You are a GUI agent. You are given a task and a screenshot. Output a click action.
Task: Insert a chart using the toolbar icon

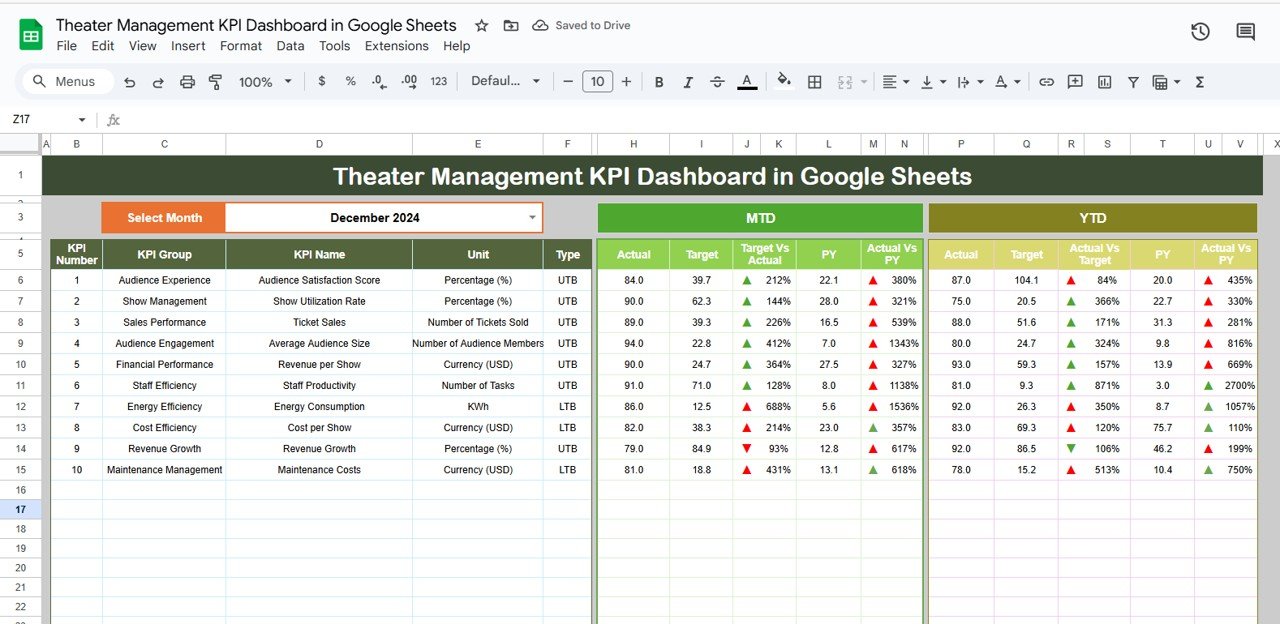pyautogui.click(x=1104, y=82)
